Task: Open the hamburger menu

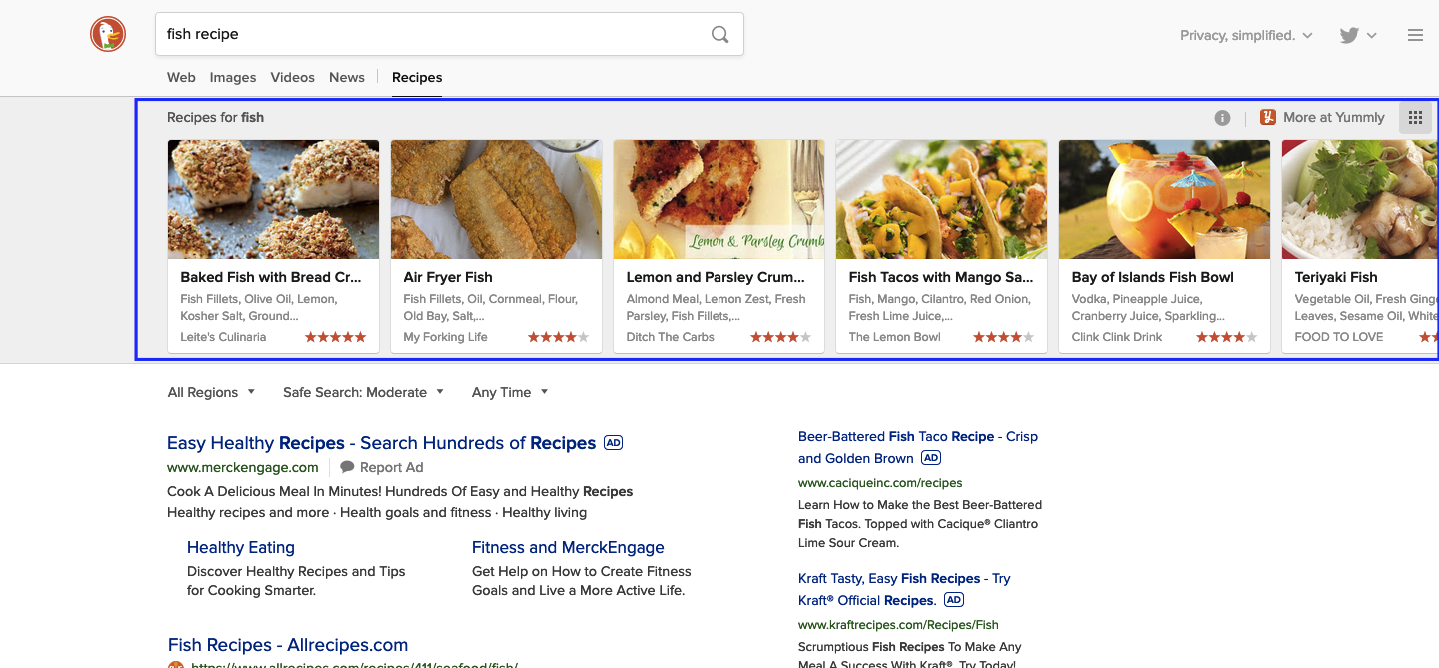Action: point(1415,34)
